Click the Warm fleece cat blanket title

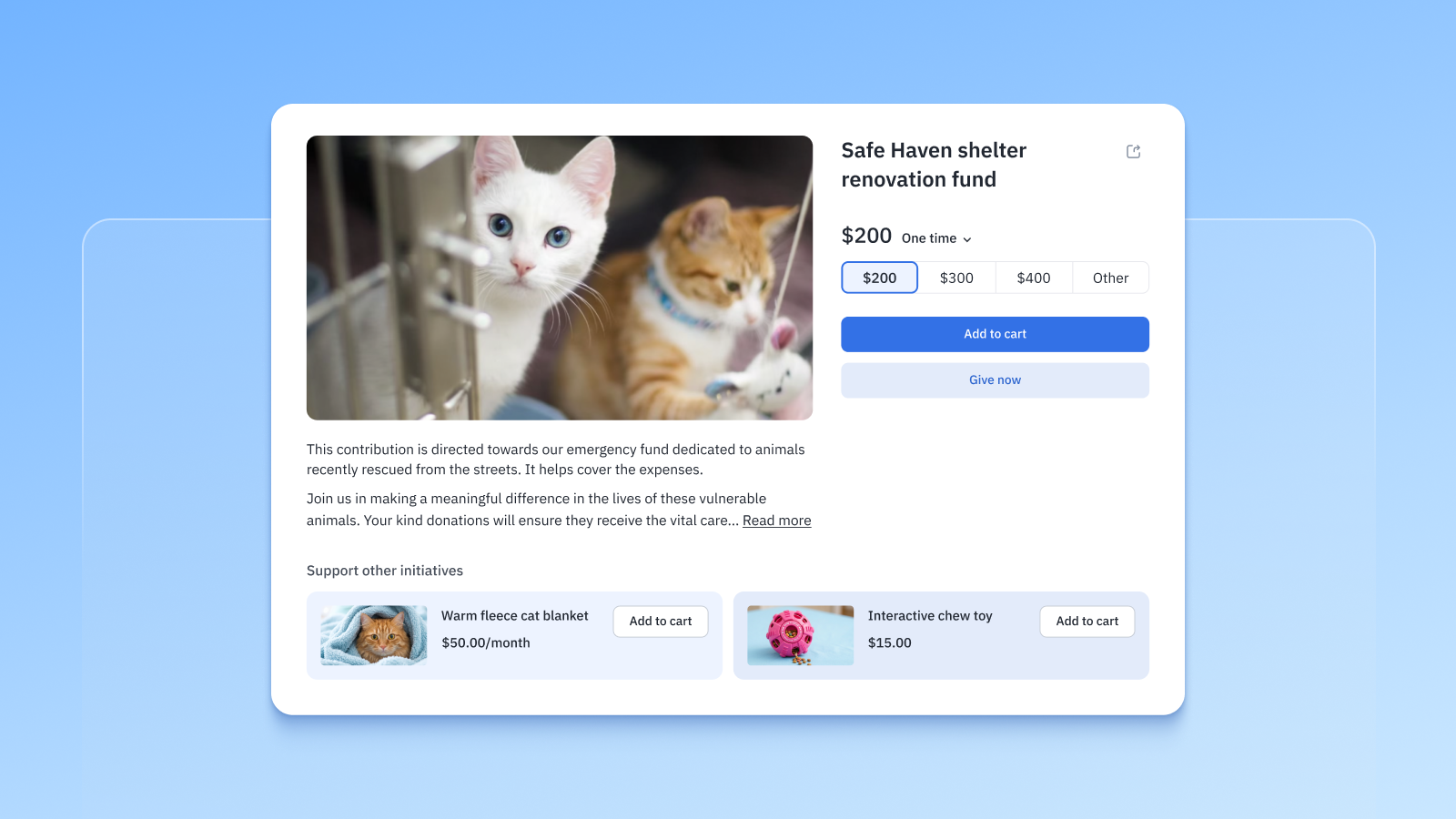[x=514, y=616]
